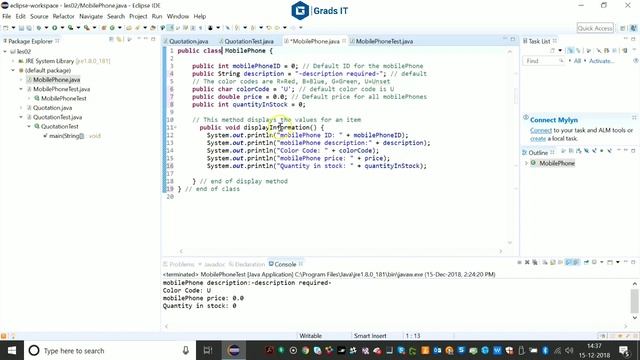Click the Run with Coverage toolbar icon
640x360 pixels.
[x=70, y=28]
